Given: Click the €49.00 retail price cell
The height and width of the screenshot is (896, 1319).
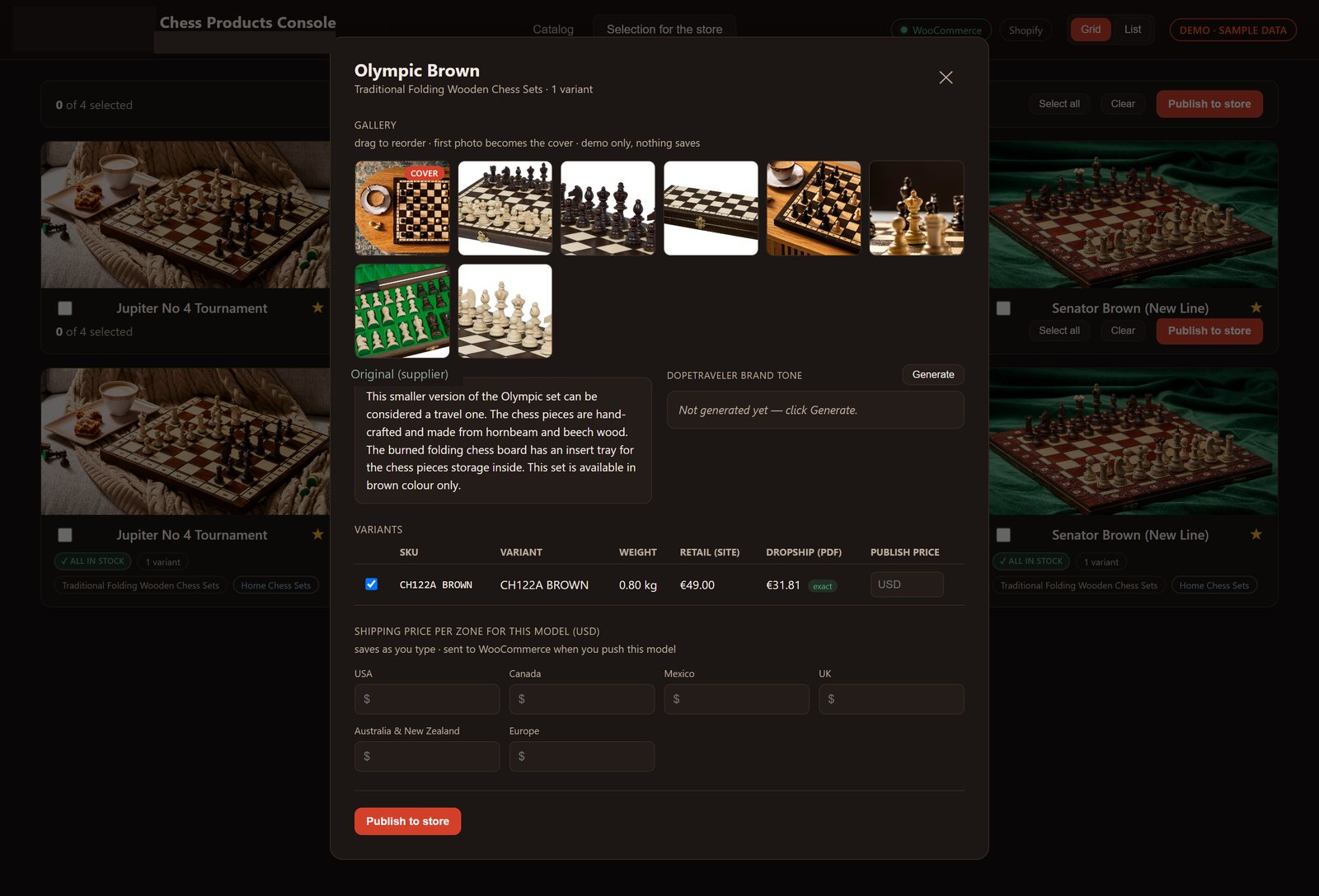Looking at the screenshot, I should 697,584.
